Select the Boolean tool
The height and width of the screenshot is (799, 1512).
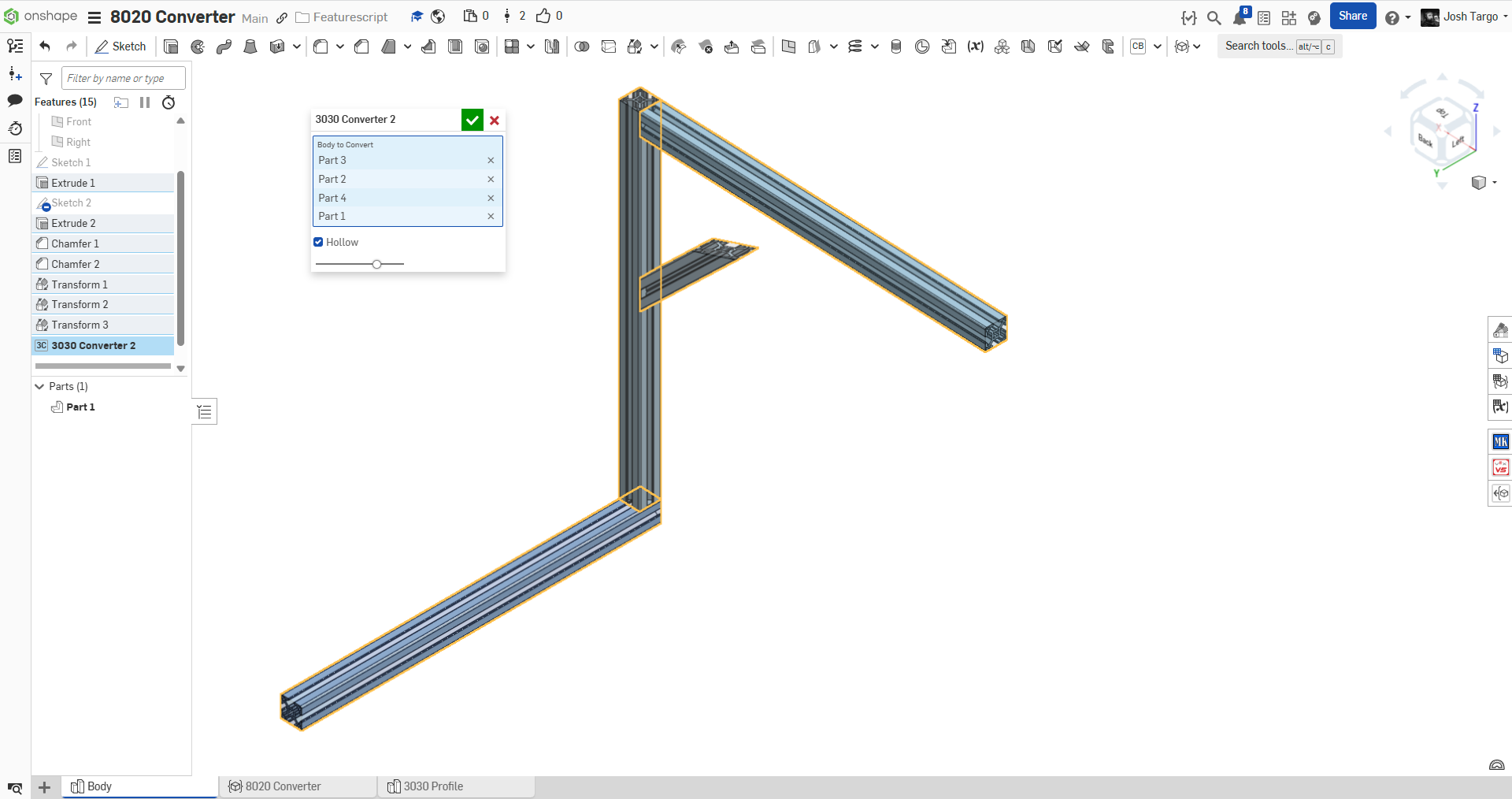582,46
